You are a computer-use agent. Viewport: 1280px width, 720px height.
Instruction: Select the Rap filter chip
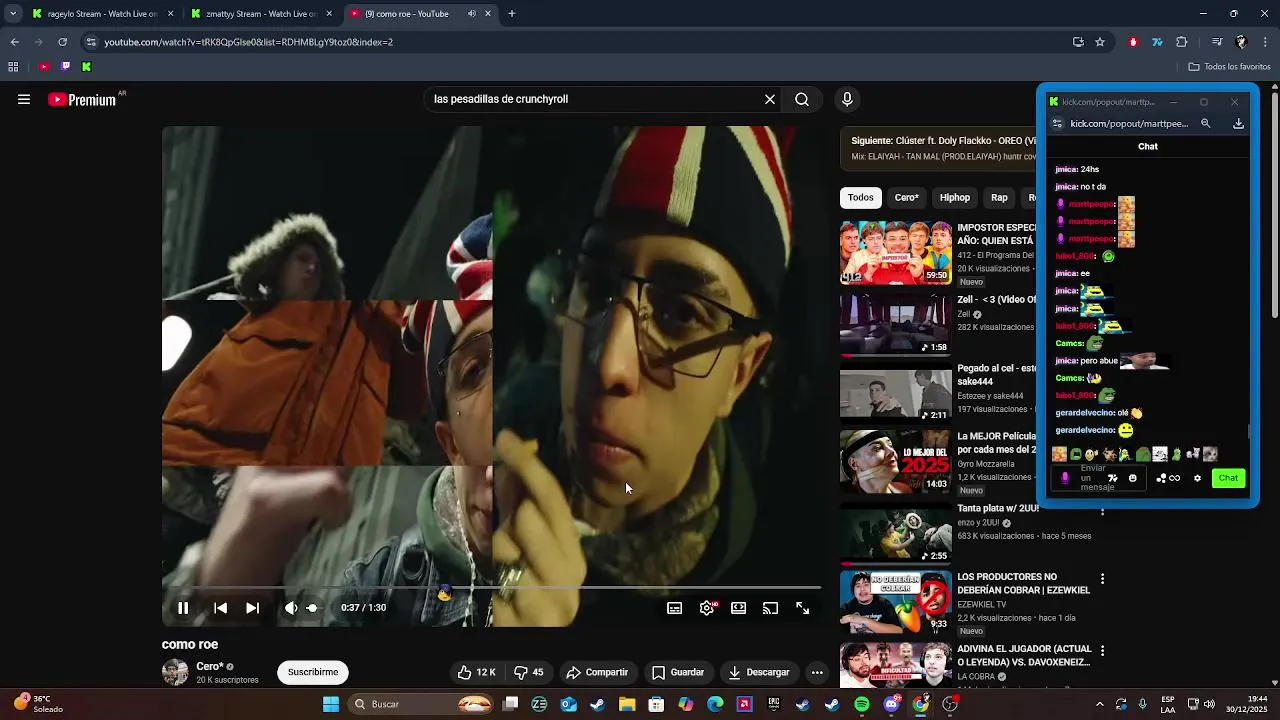(999, 197)
